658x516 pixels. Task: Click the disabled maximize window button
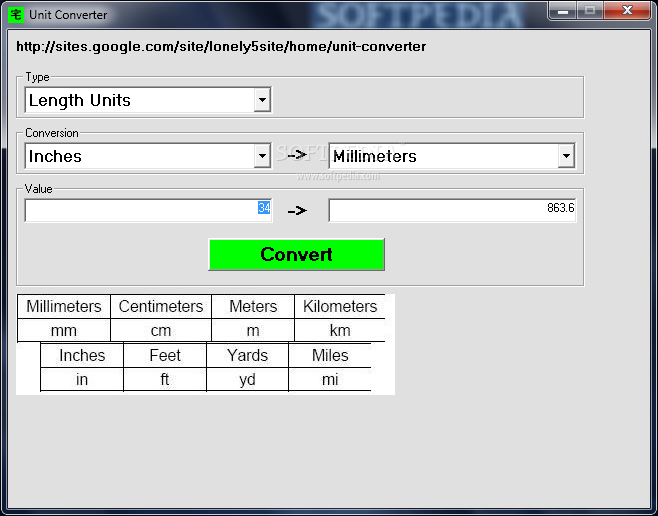click(x=590, y=10)
